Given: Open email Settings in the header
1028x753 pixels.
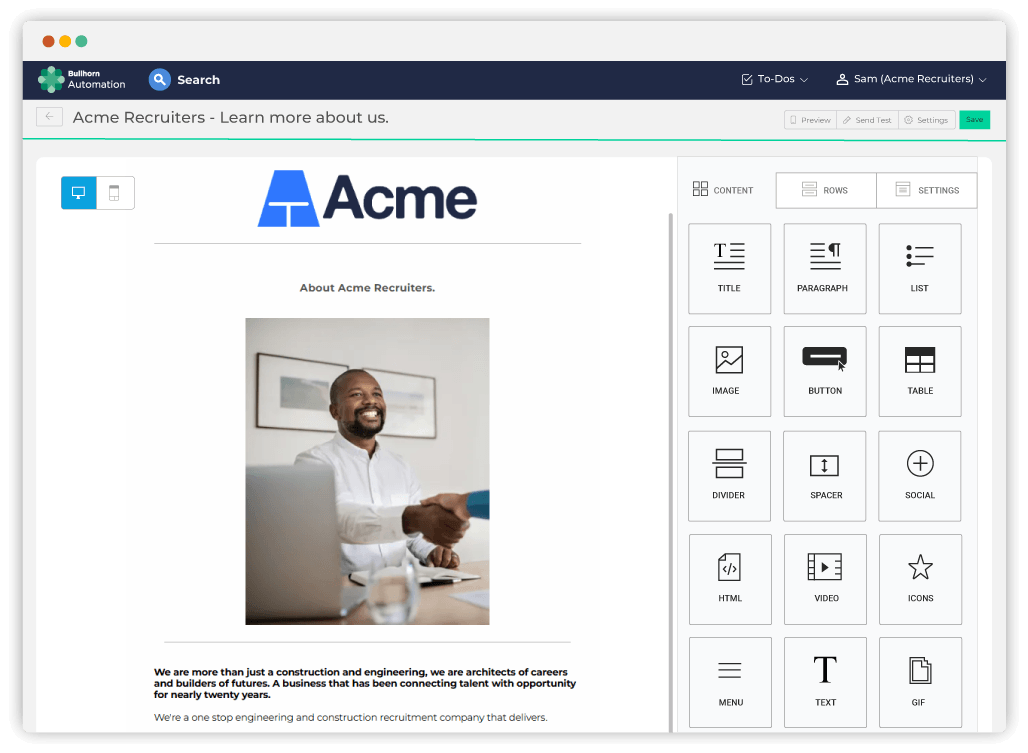Looking at the screenshot, I should (926, 120).
